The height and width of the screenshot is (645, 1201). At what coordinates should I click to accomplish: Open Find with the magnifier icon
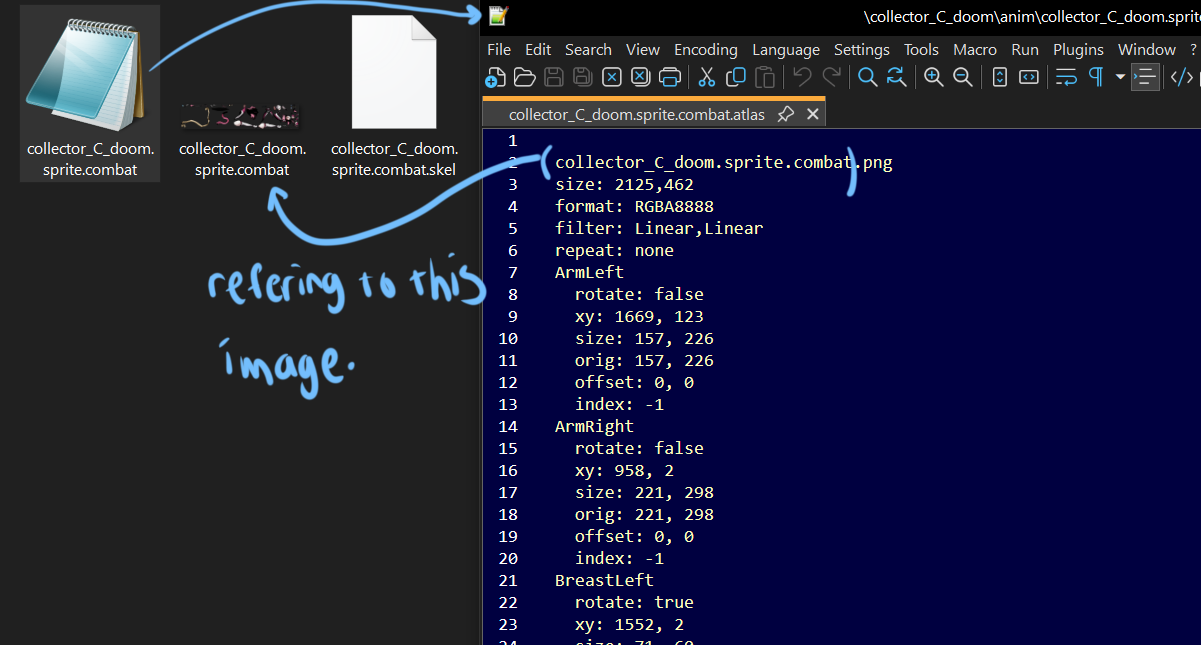point(867,77)
